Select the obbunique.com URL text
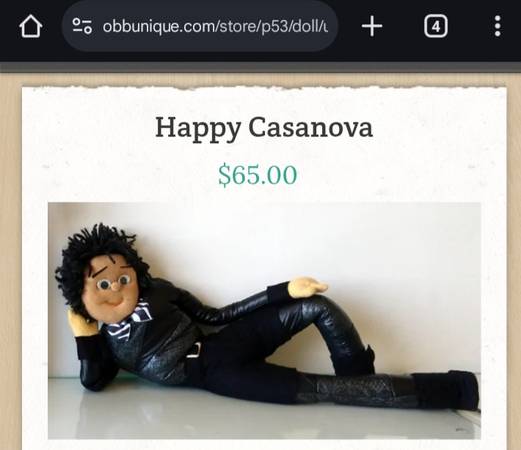 (x=215, y=26)
